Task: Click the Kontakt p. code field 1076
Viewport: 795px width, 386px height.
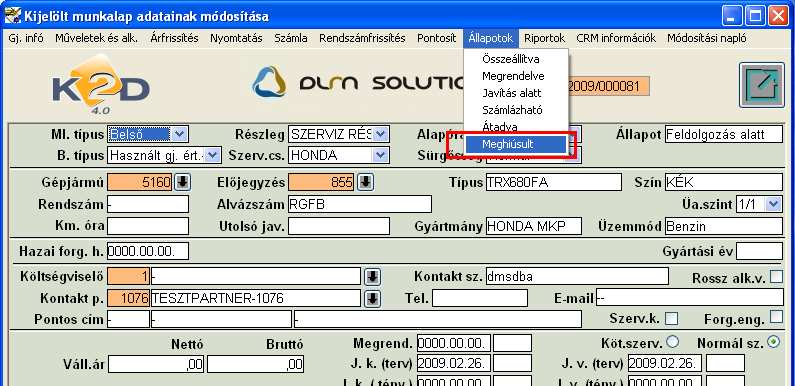Action: (x=128, y=298)
